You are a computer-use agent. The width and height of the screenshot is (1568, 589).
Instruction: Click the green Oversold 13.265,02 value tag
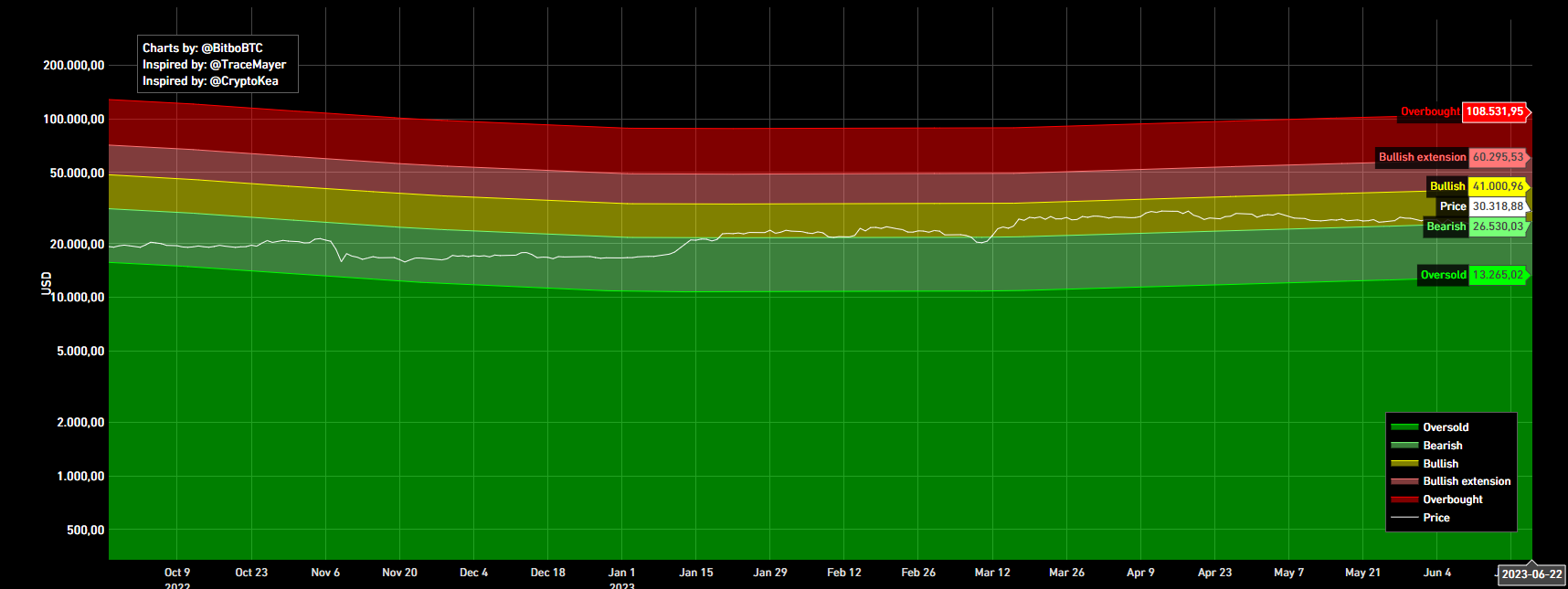pos(1498,275)
